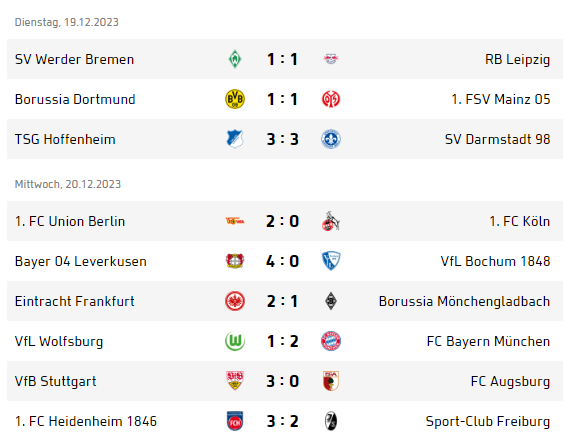
Task: Open the 1. FC Union Berlin team name
Action: [x=70, y=221]
